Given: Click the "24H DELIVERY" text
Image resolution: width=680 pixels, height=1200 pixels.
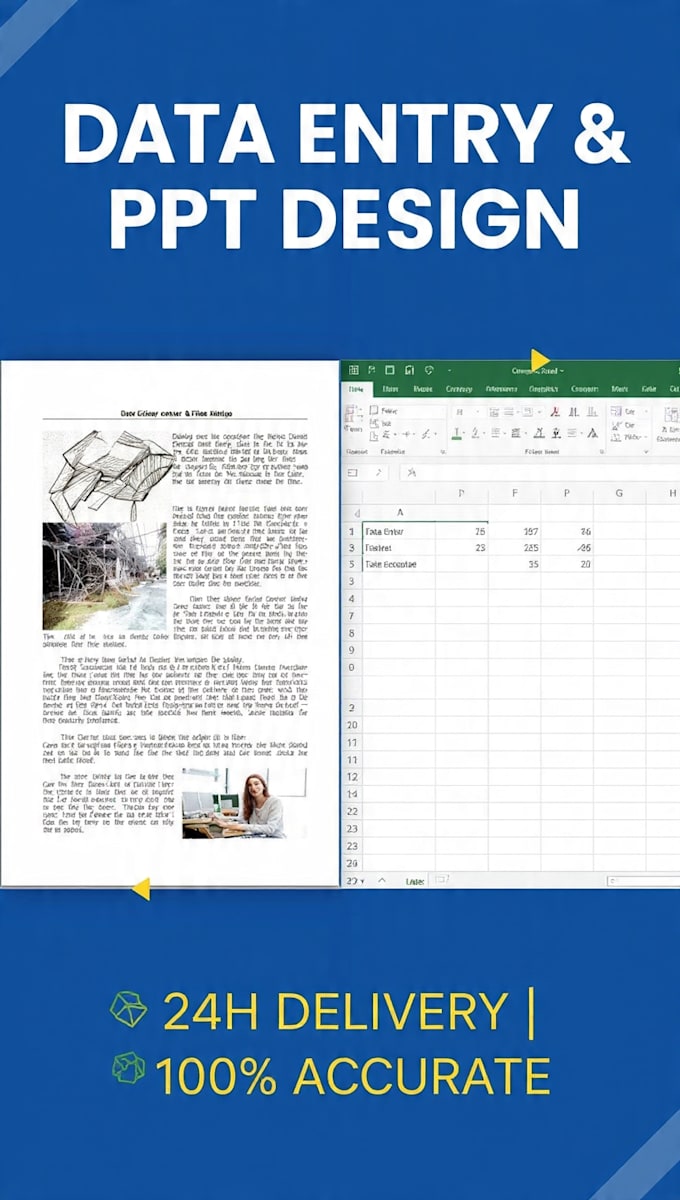Looking at the screenshot, I should point(336,1013).
